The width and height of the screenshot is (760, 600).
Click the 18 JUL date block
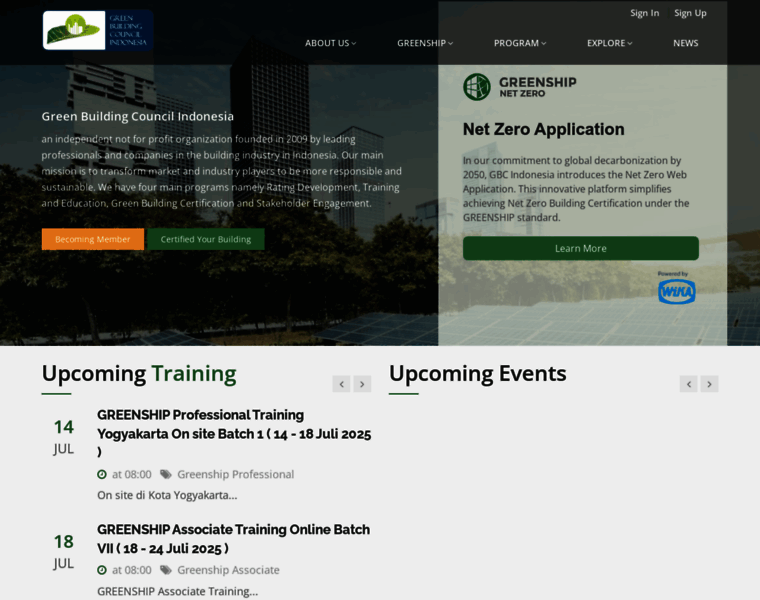(x=63, y=552)
